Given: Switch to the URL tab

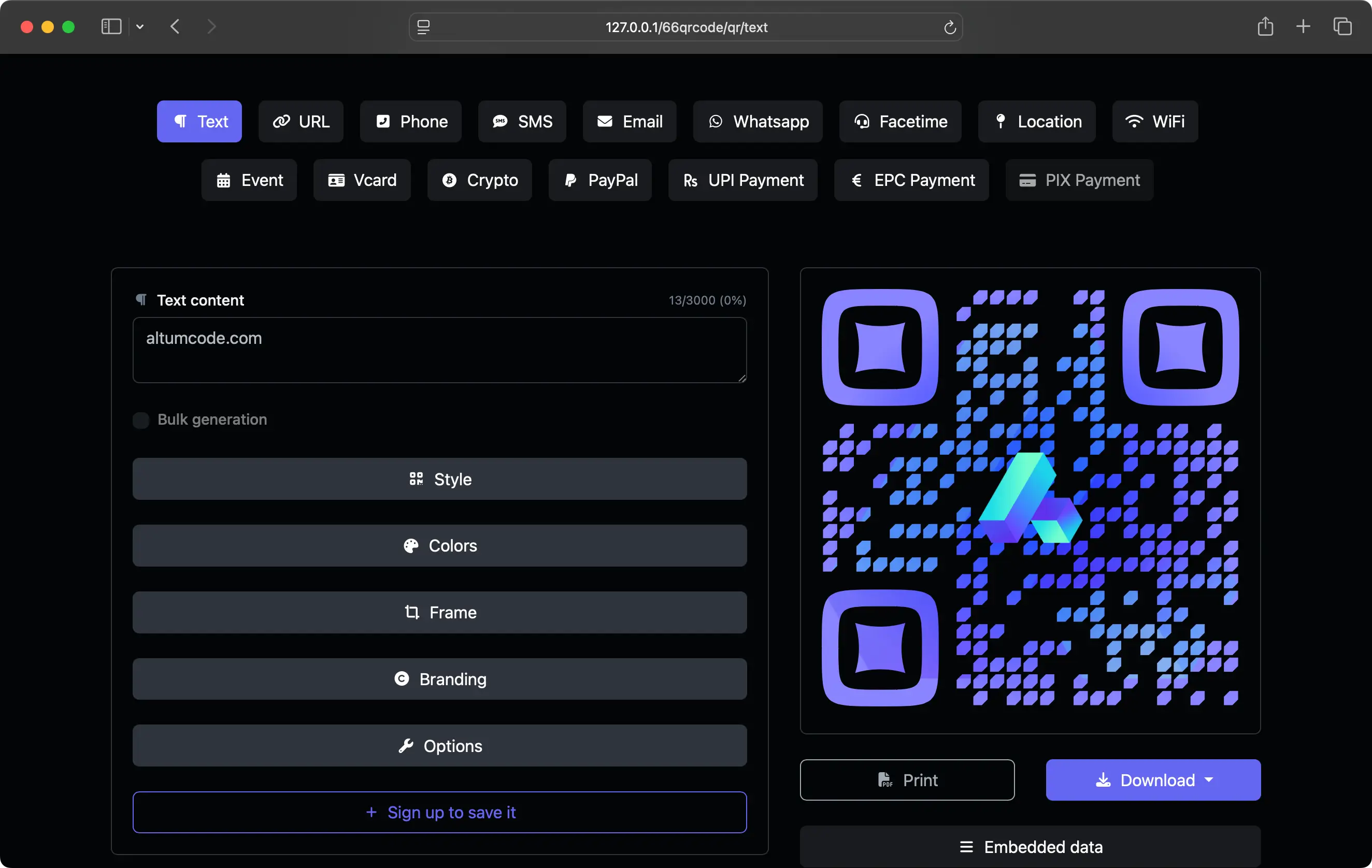Looking at the screenshot, I should tap(301, 121).
